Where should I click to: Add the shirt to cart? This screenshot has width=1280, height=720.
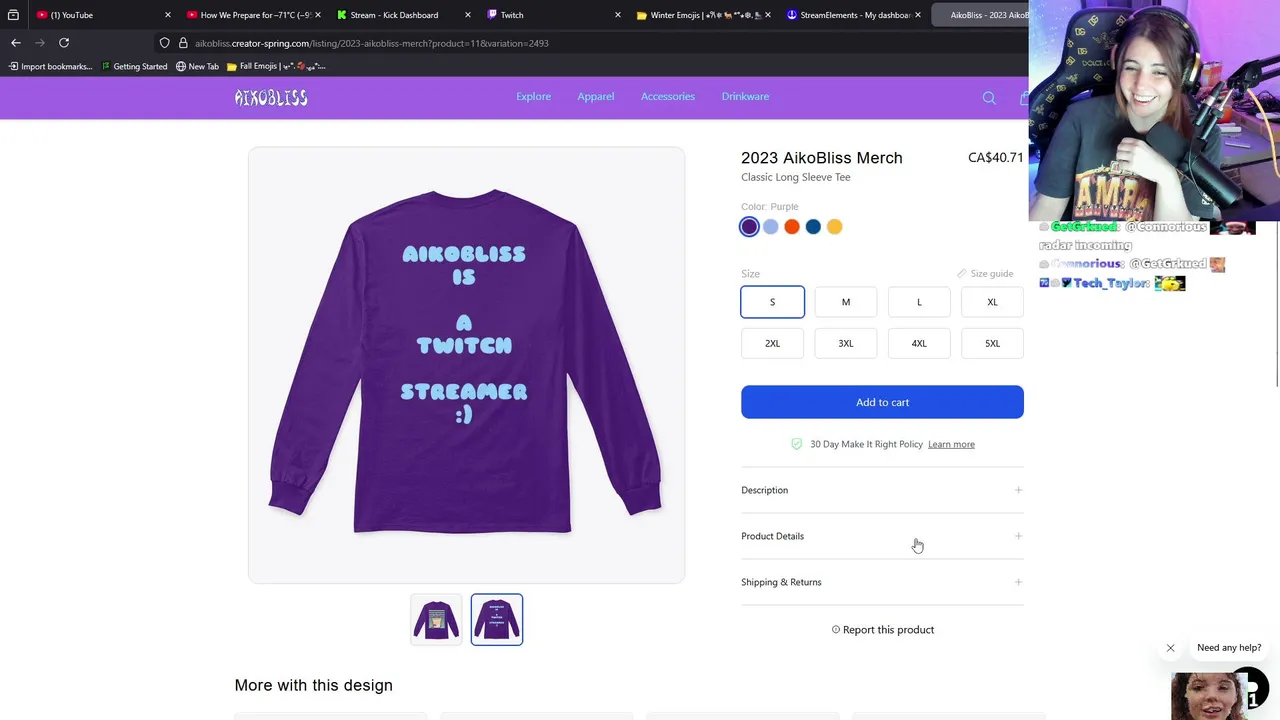[882, 402]
